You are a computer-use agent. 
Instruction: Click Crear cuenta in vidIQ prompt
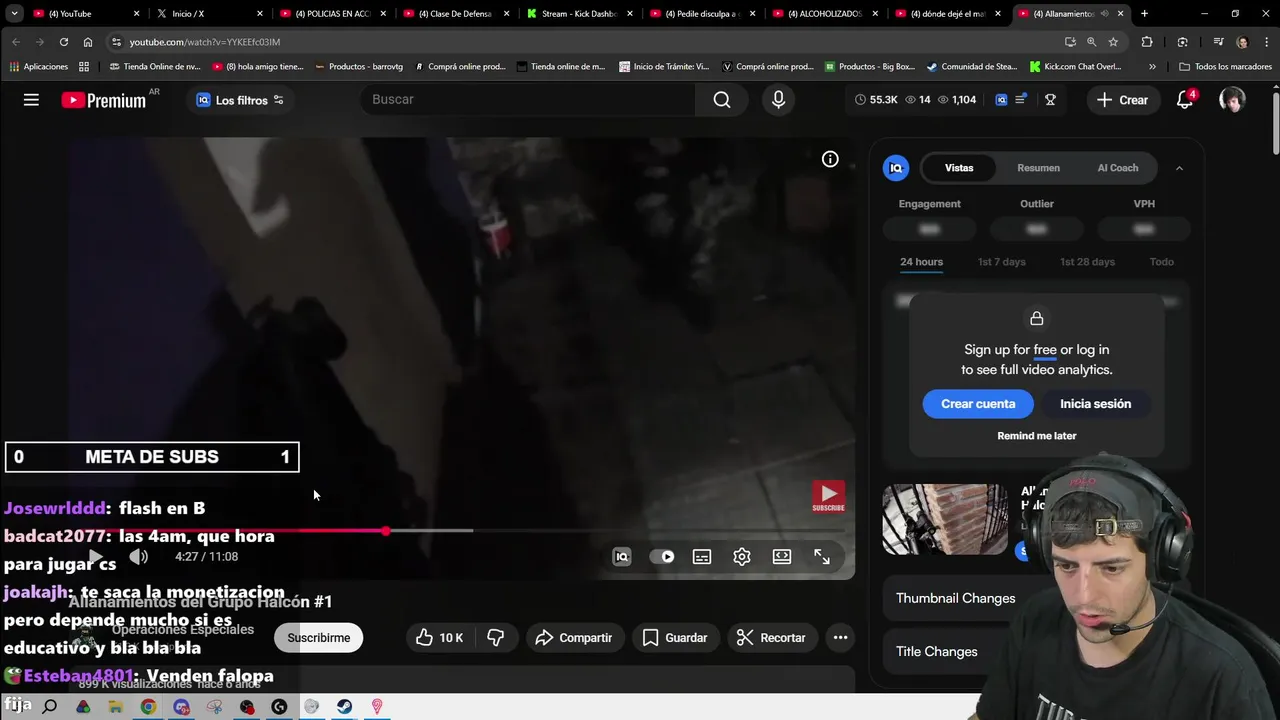click(978, 404)
